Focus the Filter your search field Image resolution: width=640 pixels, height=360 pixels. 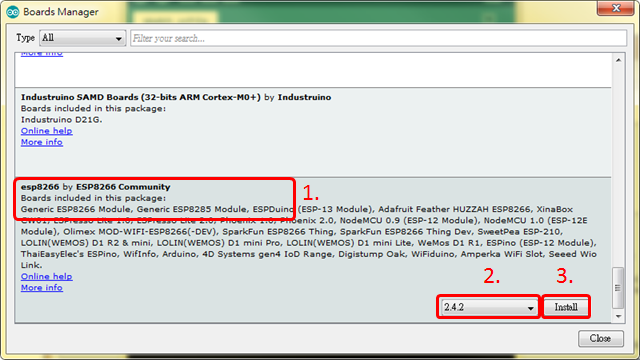378,38
